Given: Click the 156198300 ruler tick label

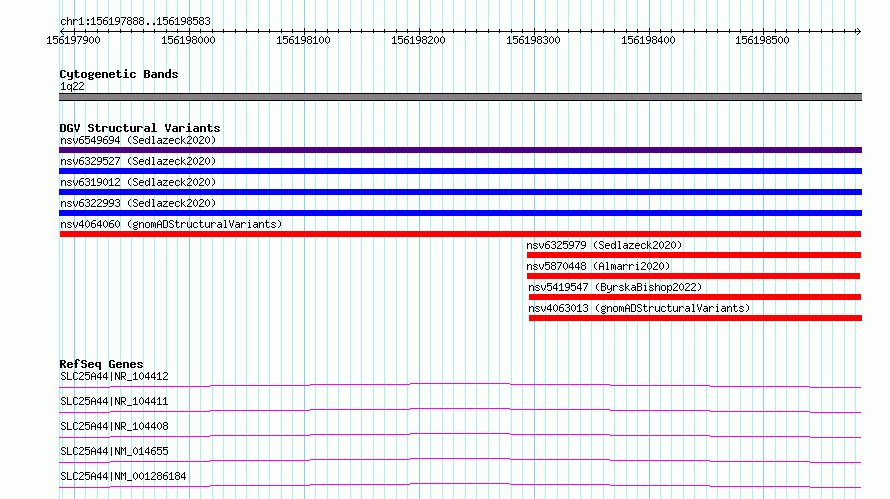Looking at the screenshot, I should point(533,40).
